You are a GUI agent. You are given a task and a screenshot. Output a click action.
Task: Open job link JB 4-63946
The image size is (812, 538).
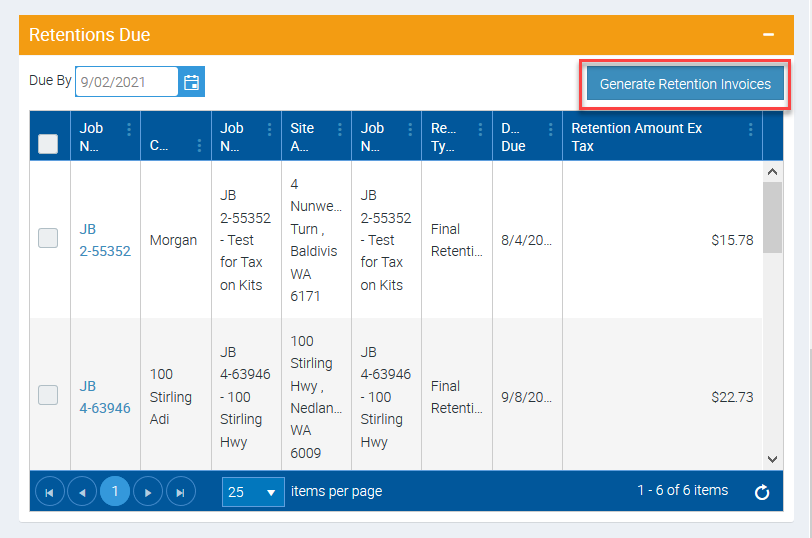(104, 397)
